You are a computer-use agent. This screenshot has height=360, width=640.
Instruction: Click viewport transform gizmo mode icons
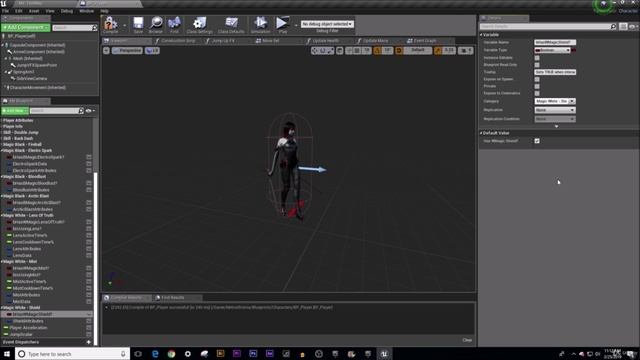(322, 51)
